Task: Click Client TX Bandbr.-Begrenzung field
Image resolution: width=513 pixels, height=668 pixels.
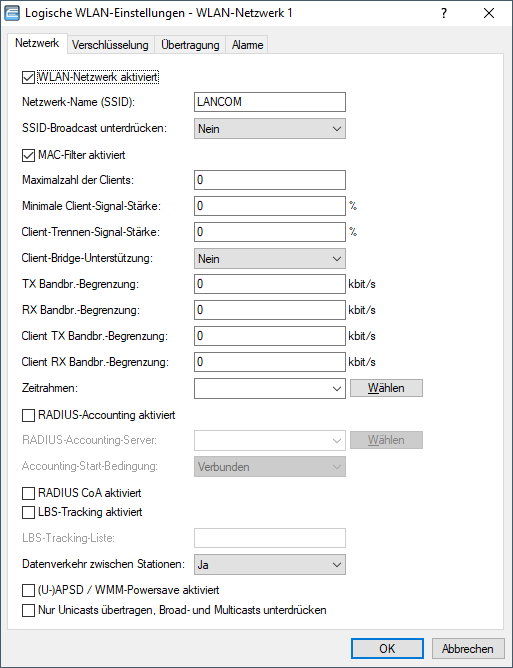Action: click(x=270, y=336)
